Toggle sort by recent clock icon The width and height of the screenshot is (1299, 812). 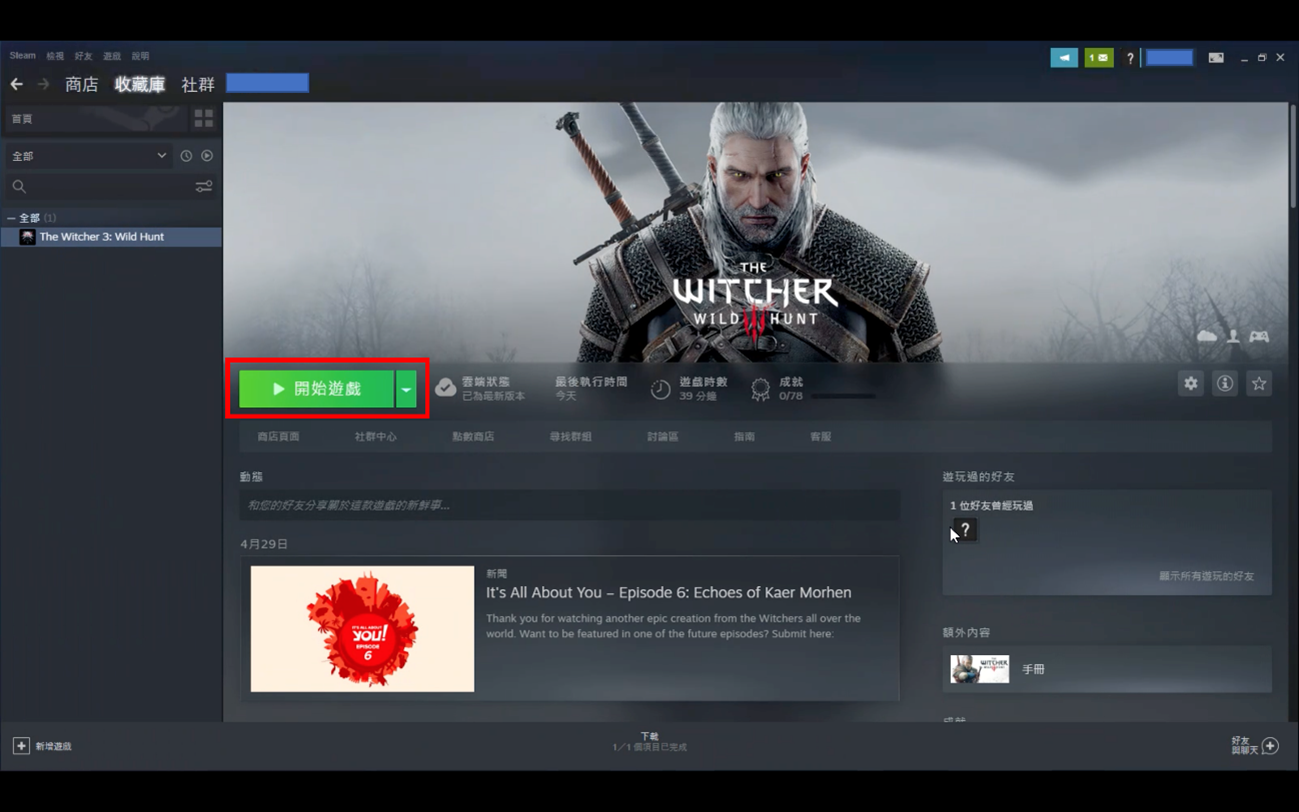[186, 156]
